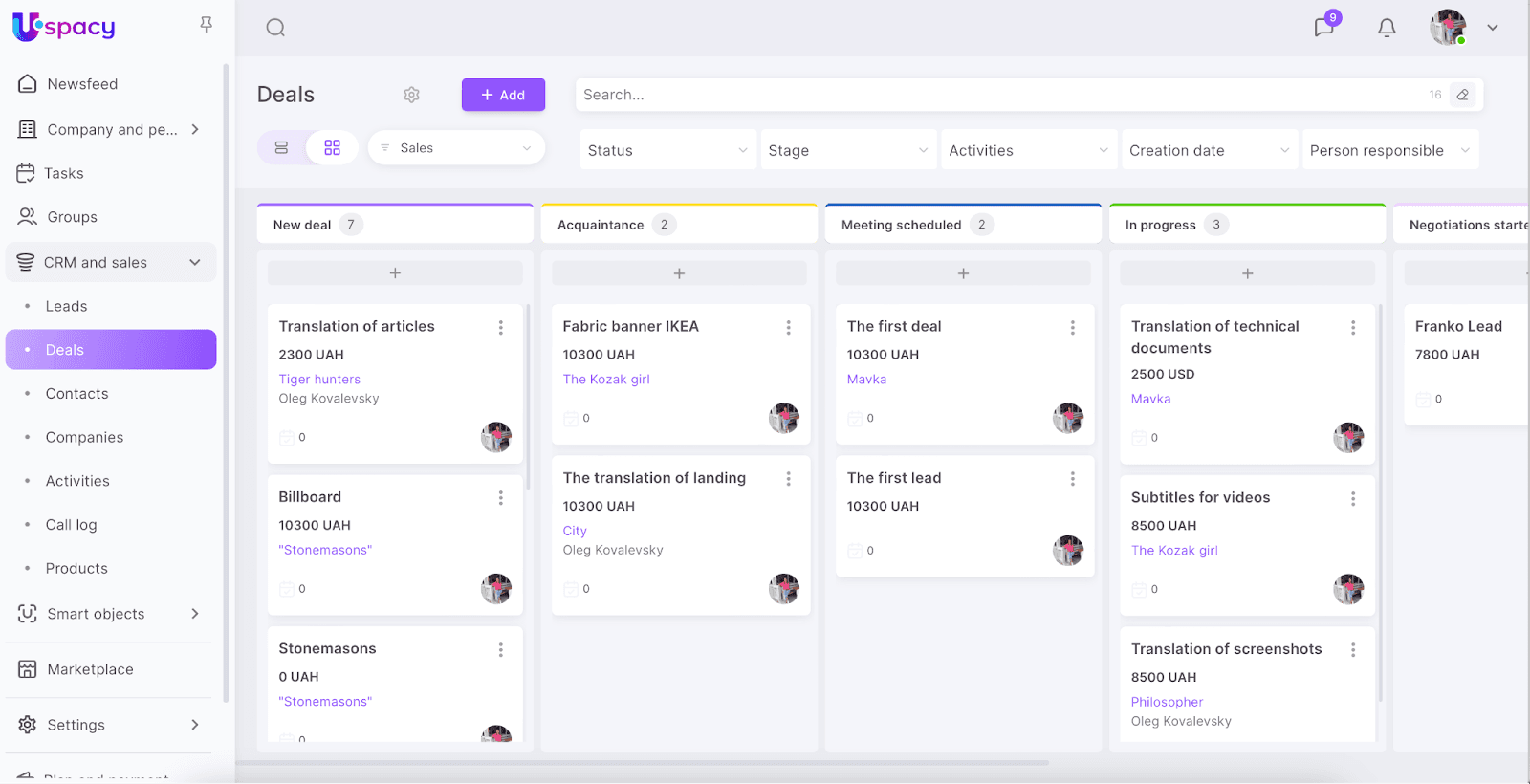The width and height of the screenshot is (1530, 784).
Task: Click the Uspacy logo
Action: pos(64,27)
